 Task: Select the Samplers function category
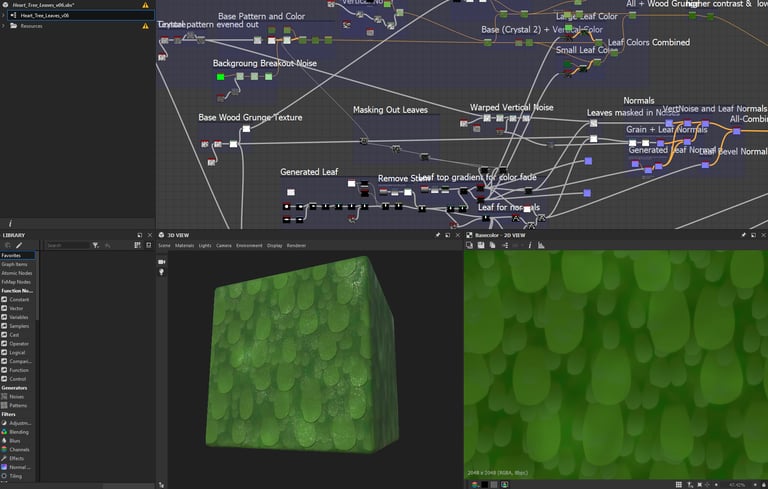(18, 326)
